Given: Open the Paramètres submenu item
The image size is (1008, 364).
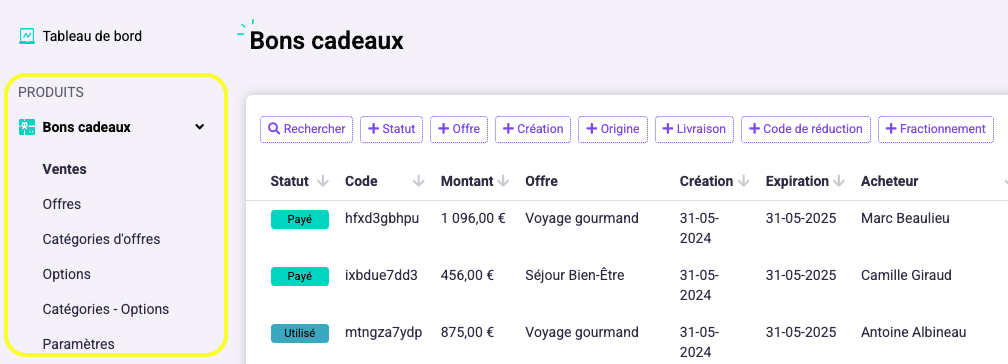Looking at the screenshot, I should point(78,344).
